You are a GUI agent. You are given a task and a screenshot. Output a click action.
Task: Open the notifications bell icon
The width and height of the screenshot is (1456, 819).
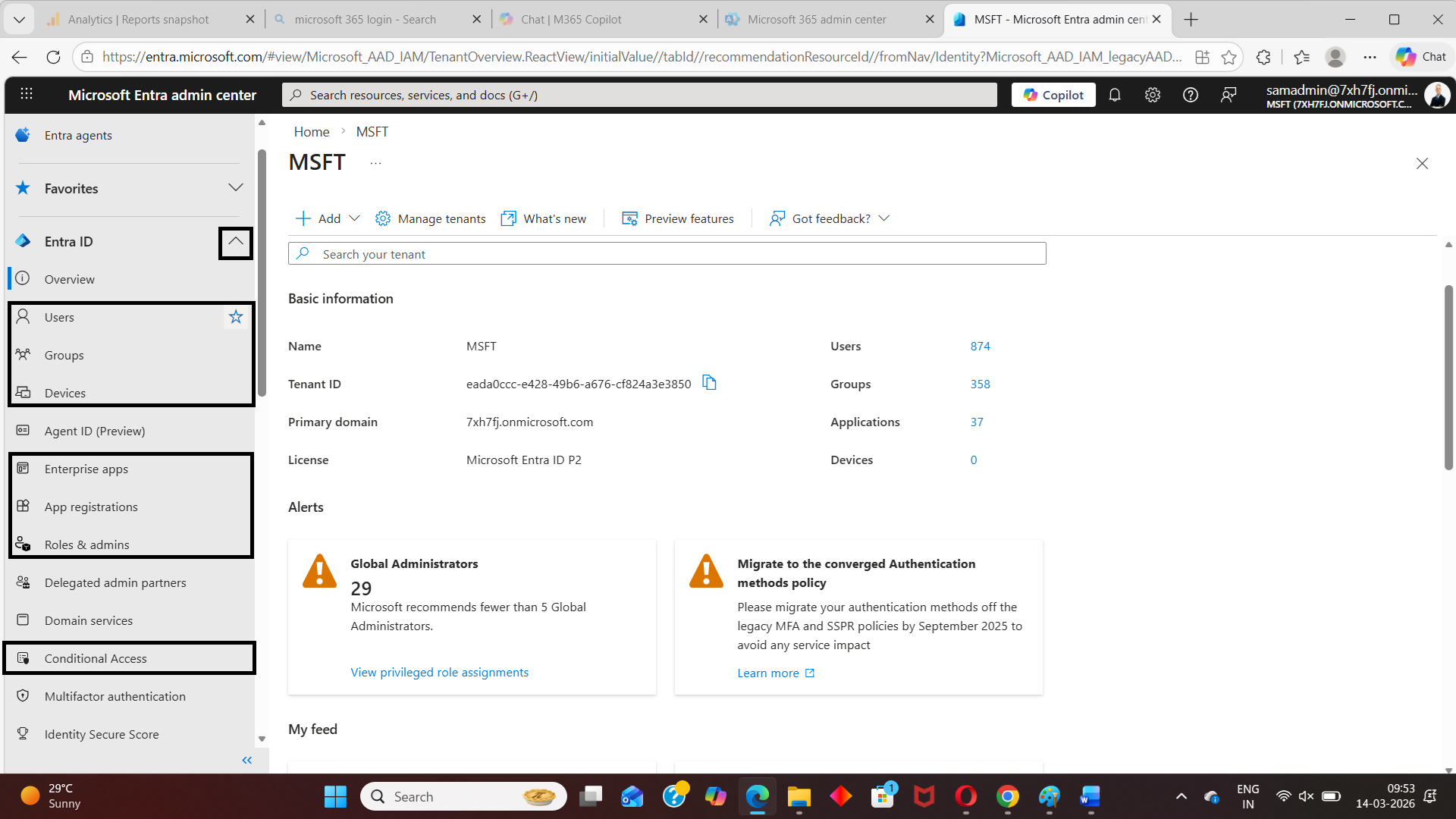1115,95
